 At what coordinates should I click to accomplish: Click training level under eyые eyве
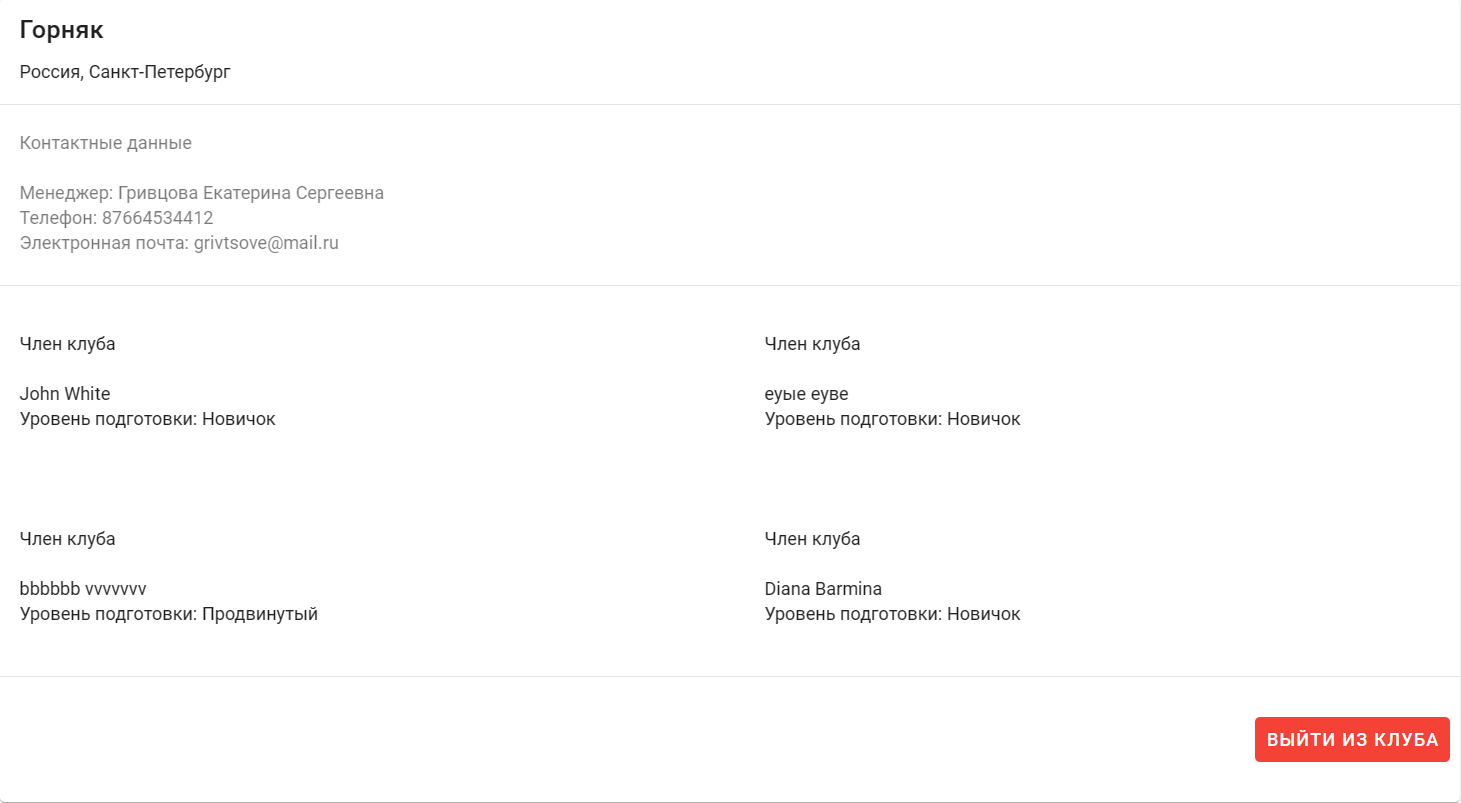892,419
